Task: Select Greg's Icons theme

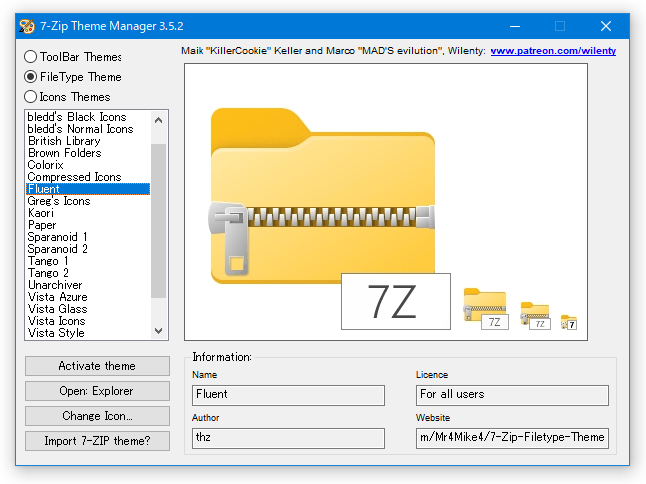Action: click(x=88, y=201)
